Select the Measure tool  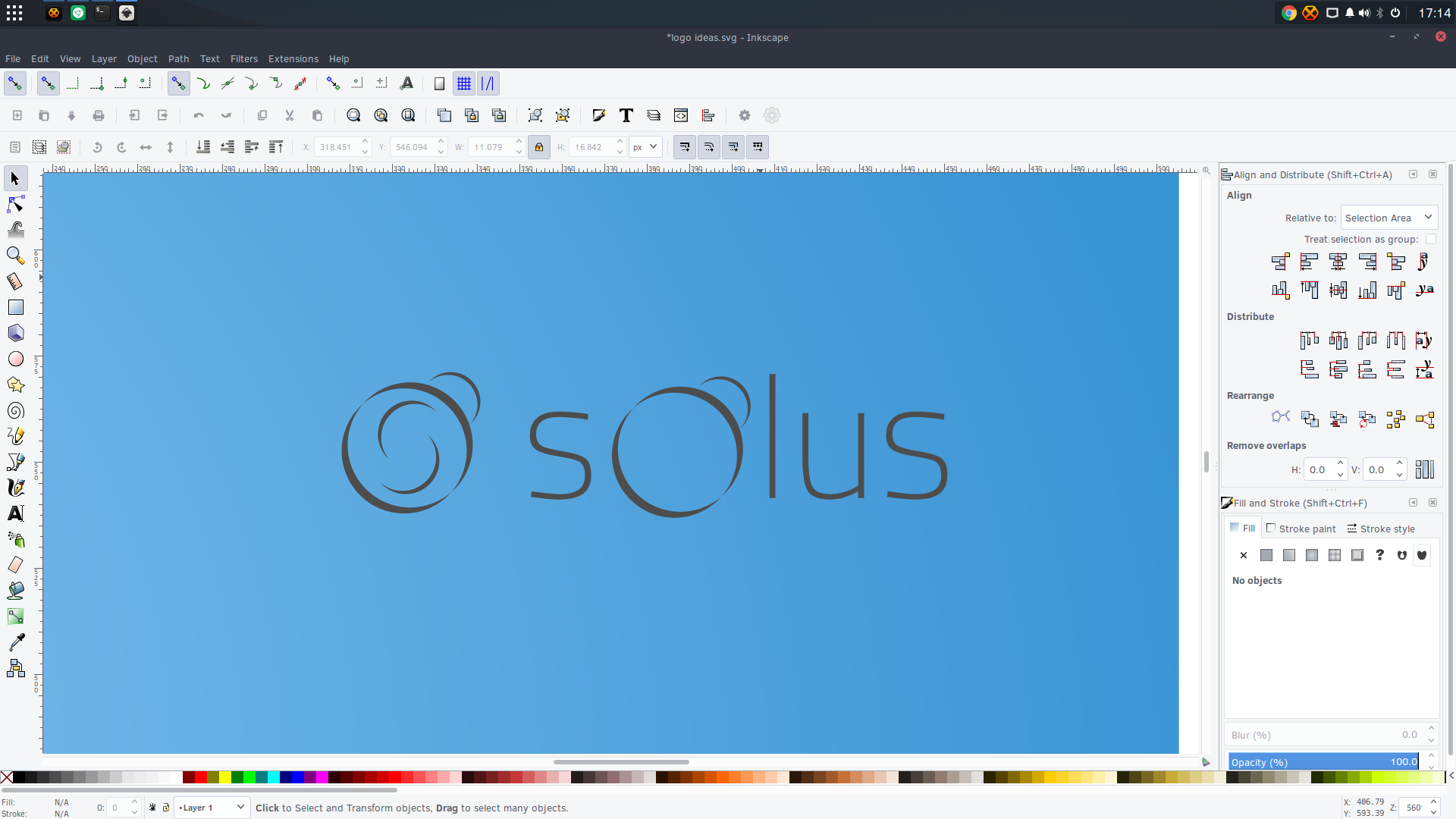pyautogui.click(x=15, y=281)
